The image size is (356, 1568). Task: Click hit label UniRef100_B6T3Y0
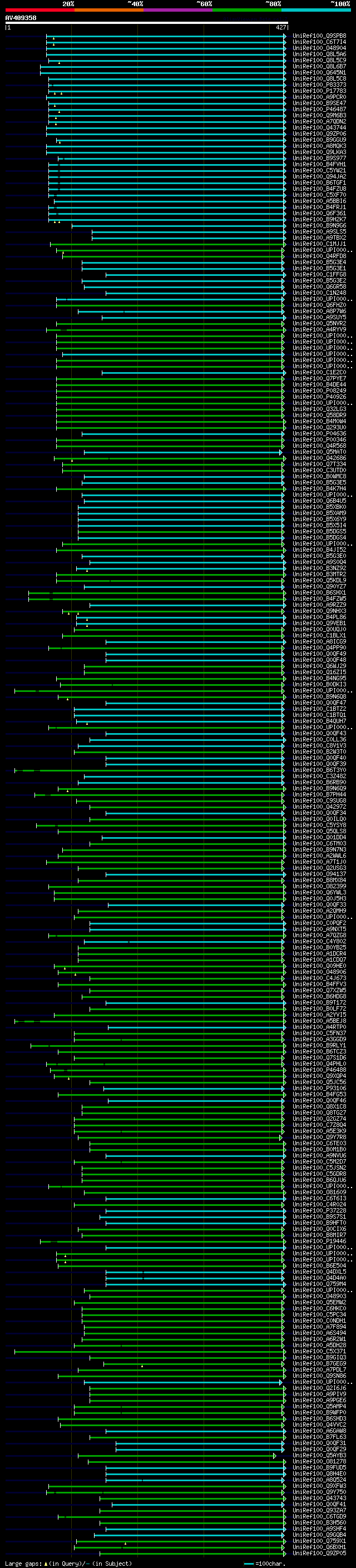coord(319,769)
